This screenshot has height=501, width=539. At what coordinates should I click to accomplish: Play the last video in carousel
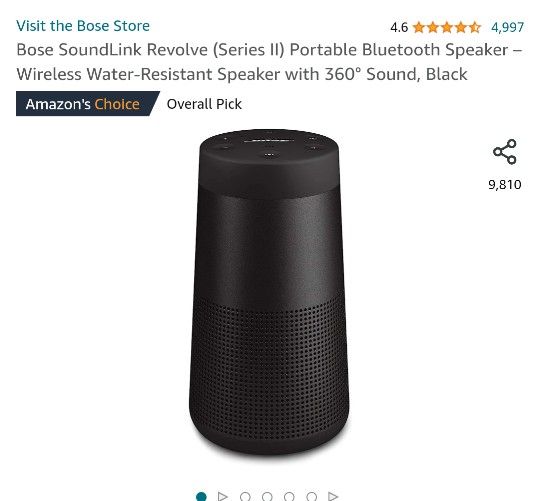[333, 496]
